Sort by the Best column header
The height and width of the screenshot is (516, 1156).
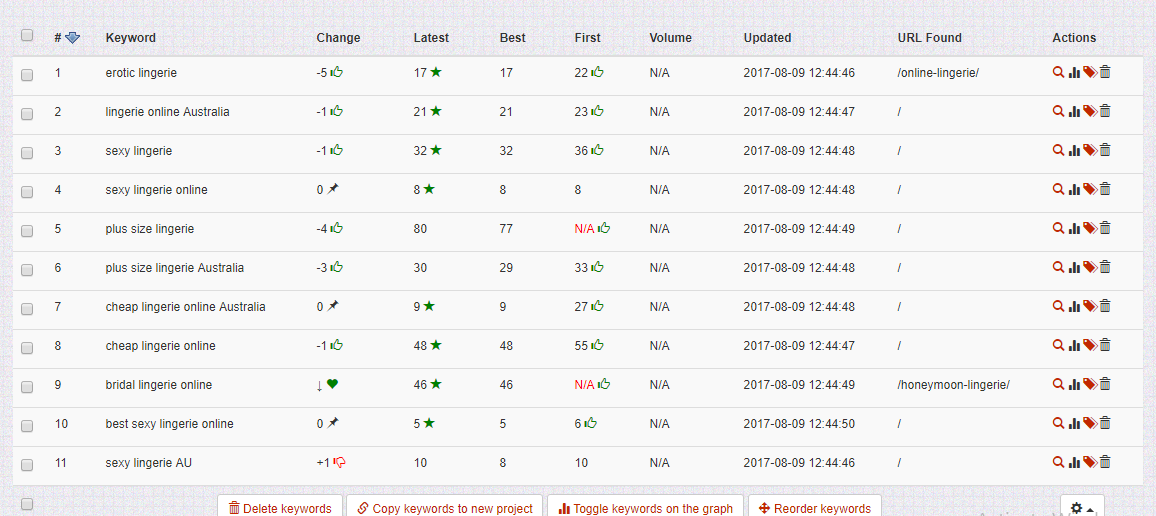[x=512, y=38]
